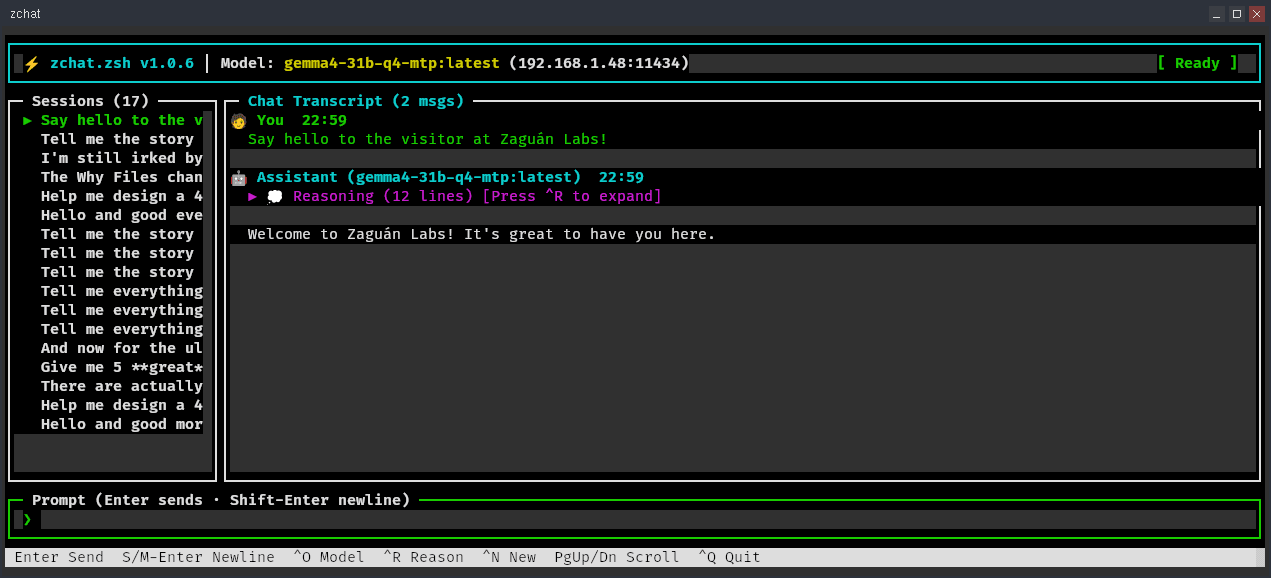Click 'Reasoning (12 lines)' collapsed label
Viewport: 1271px width, 578px height.
click(383, 196)
